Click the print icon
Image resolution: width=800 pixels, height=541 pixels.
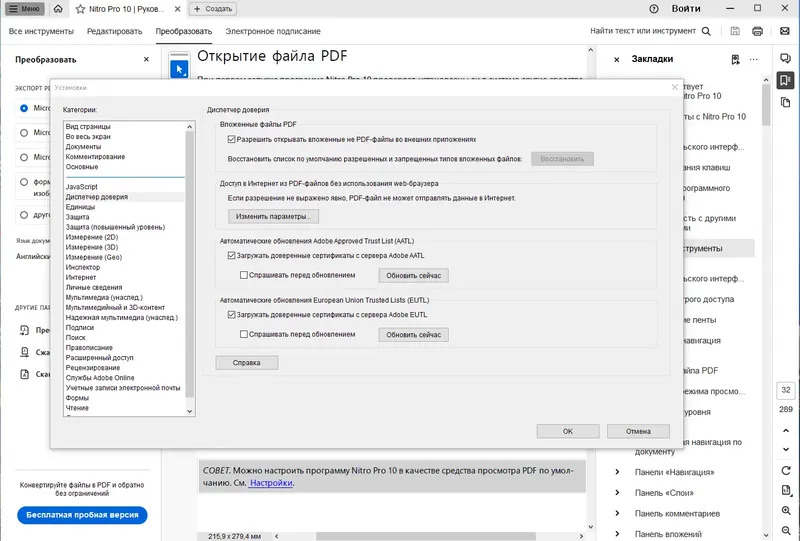757,31
